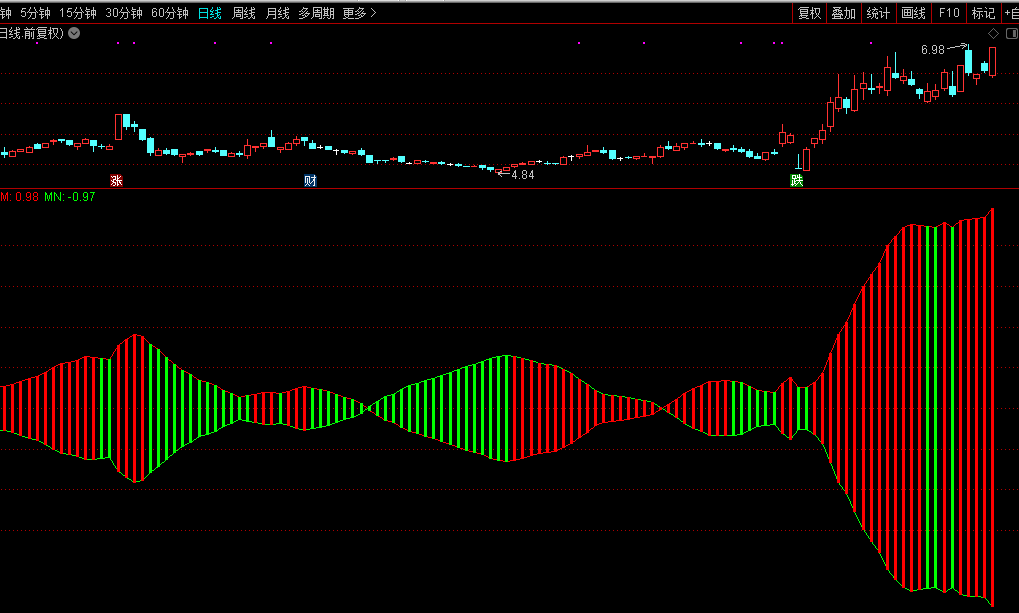Screen dimensions: 1019x613
Task: Click the red 涨 event marker icon
Action: tap(117, 181)
